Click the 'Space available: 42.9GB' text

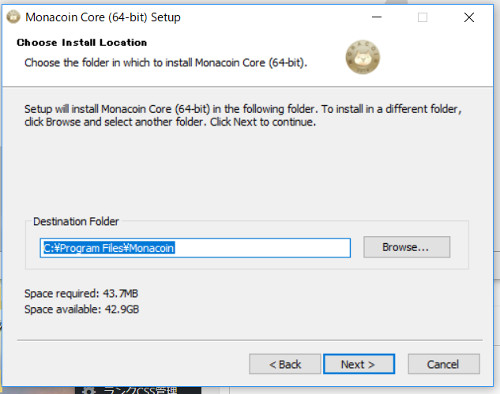82,309
